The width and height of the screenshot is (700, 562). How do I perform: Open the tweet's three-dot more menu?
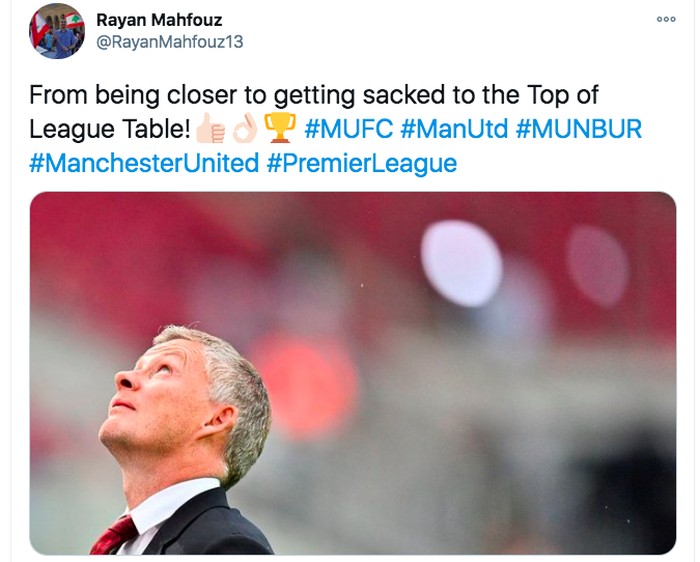[x=666, y=19]
